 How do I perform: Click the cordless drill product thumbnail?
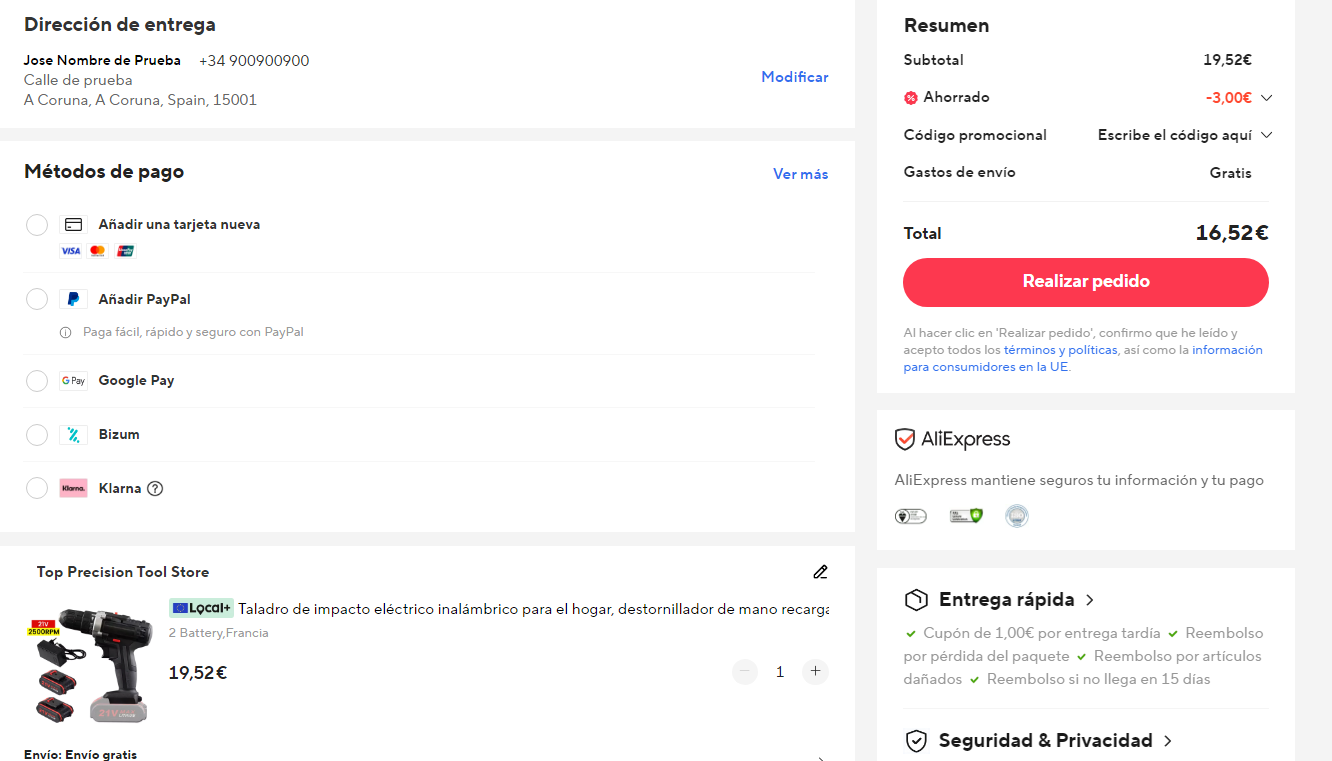[90, 665]
